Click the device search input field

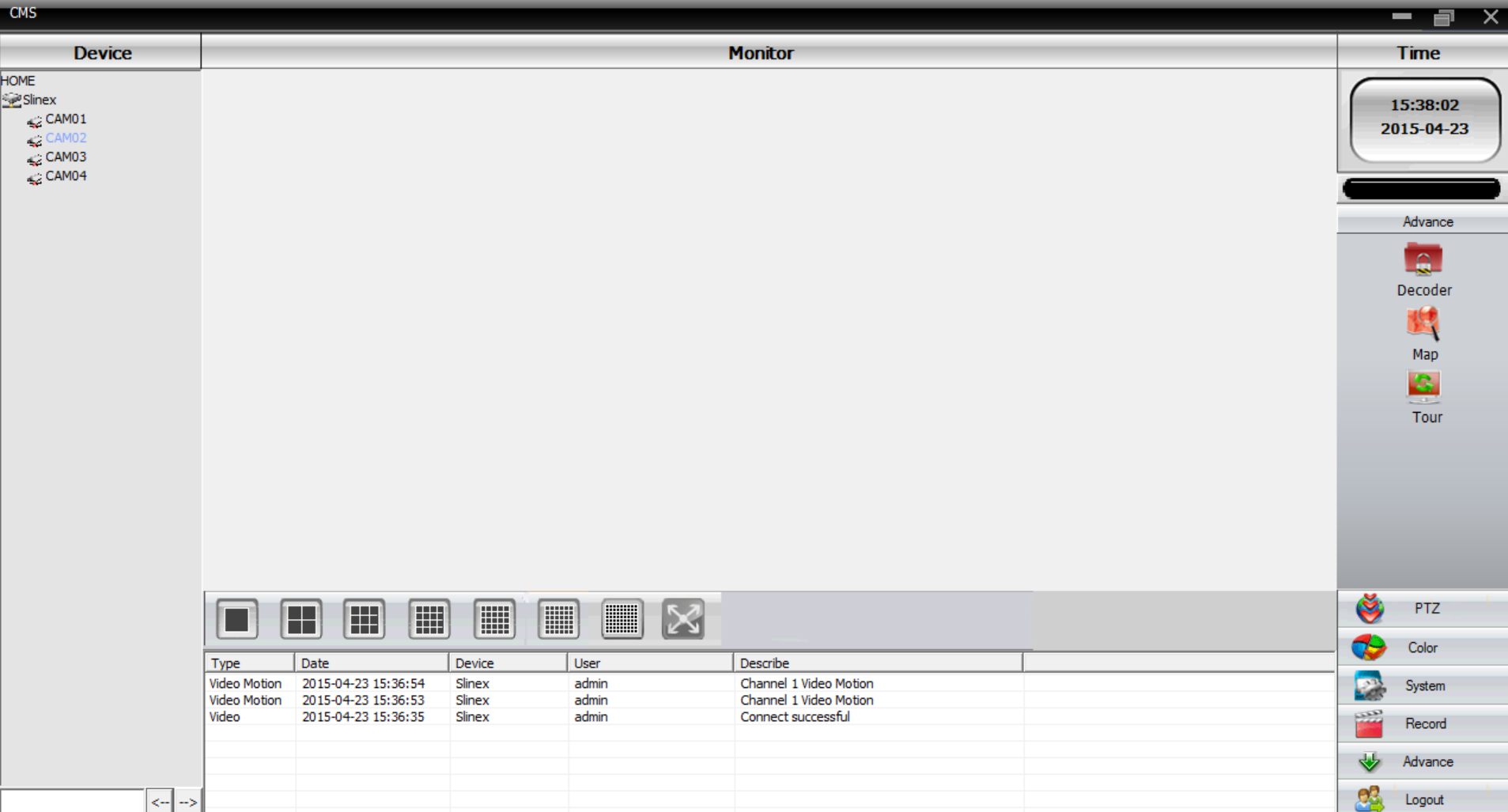[72, 800]
